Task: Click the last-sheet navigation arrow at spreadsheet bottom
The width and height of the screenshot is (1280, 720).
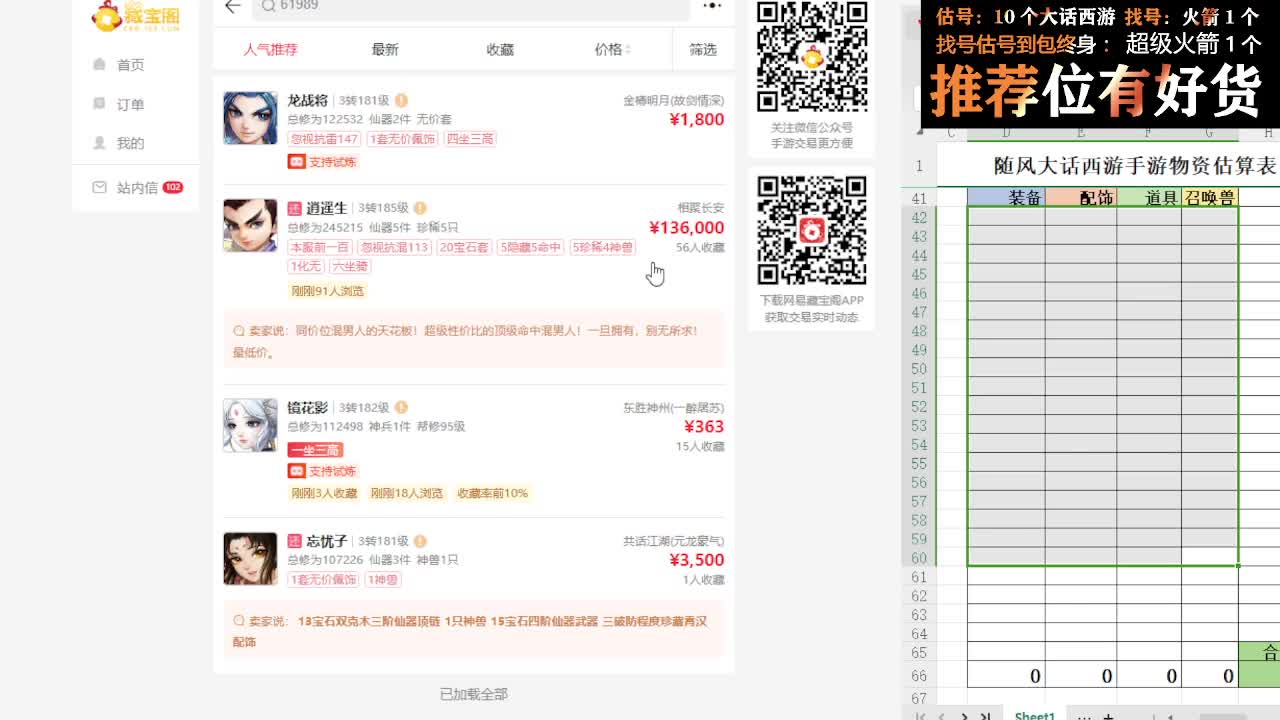Action: click(986, 716)
